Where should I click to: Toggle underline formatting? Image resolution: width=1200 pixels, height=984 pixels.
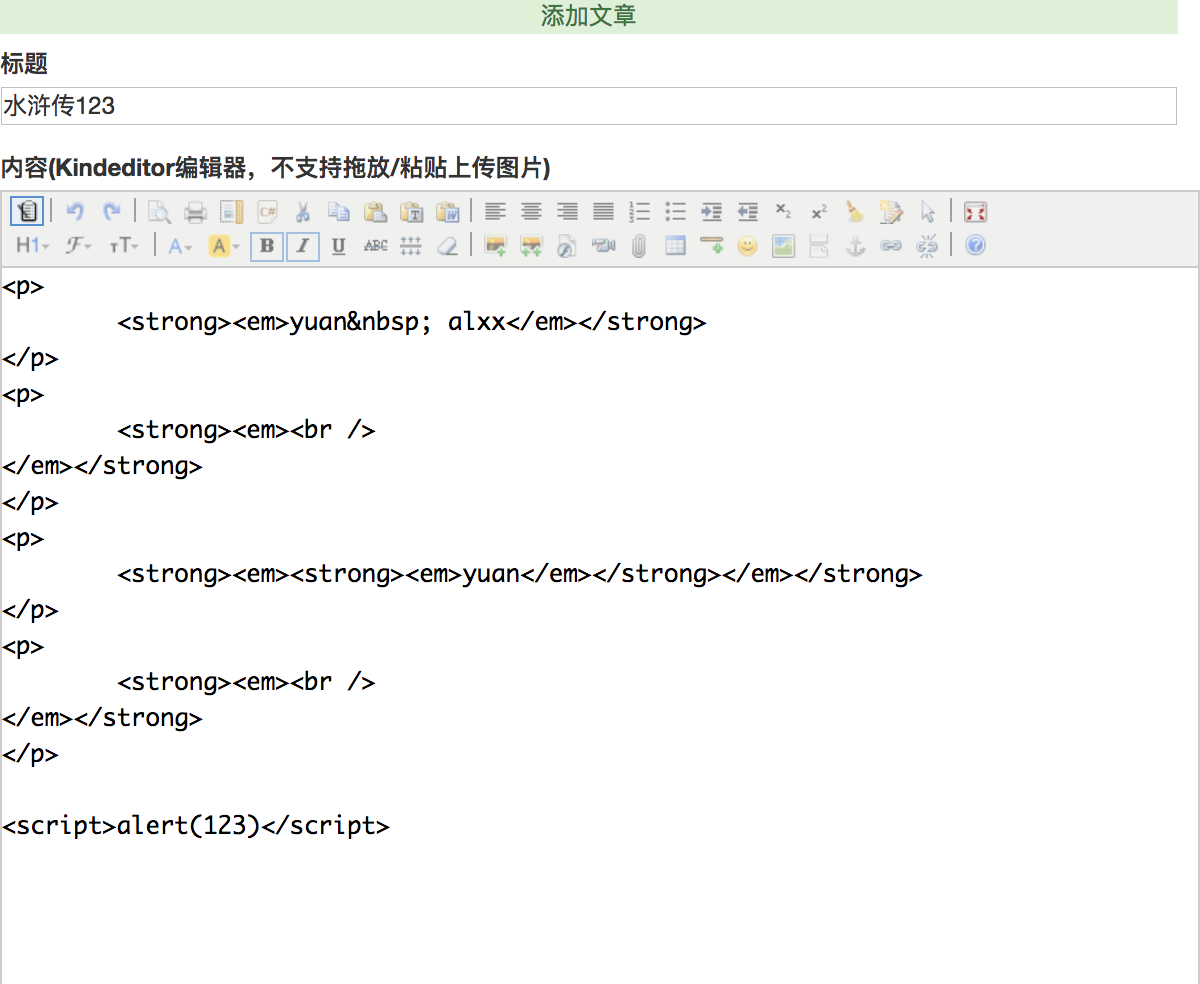pyautogui.click(x=339, y=245)
